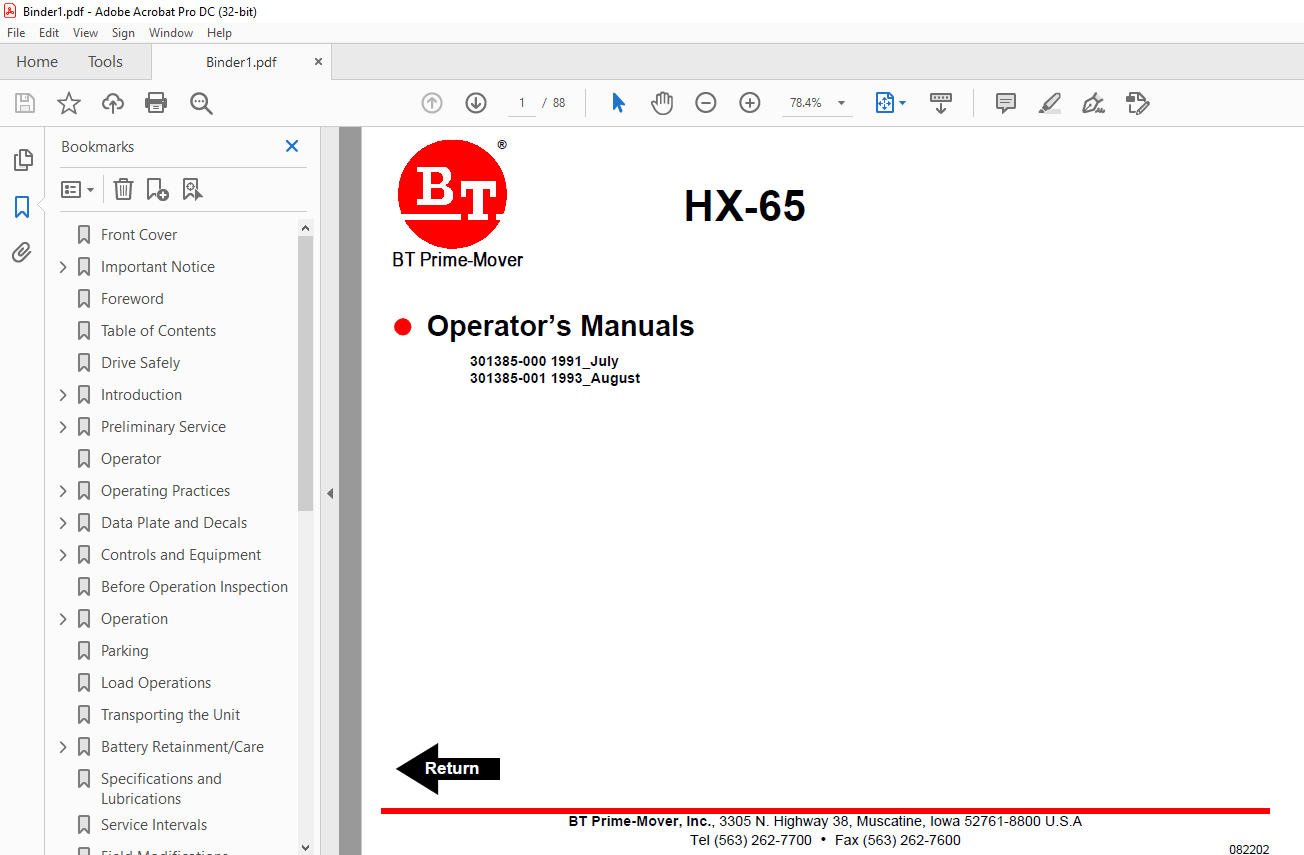Open page thumbnails panel icon

(x=22, y=160)
